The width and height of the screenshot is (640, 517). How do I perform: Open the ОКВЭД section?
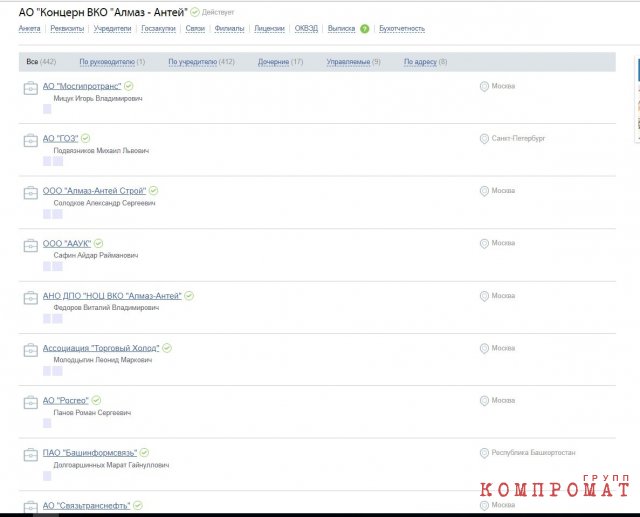point(306,29)
